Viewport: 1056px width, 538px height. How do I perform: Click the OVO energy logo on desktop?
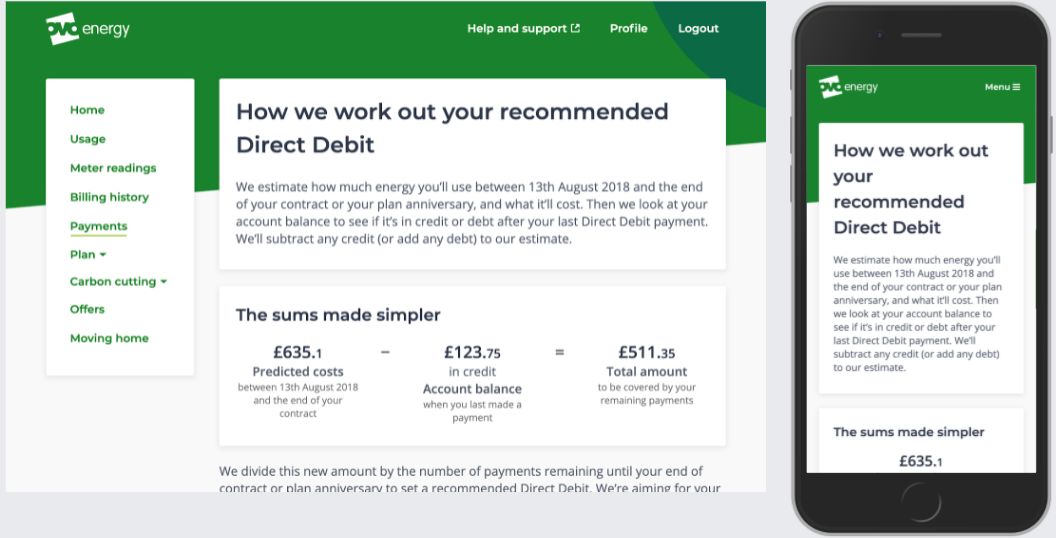click(88, 28)
